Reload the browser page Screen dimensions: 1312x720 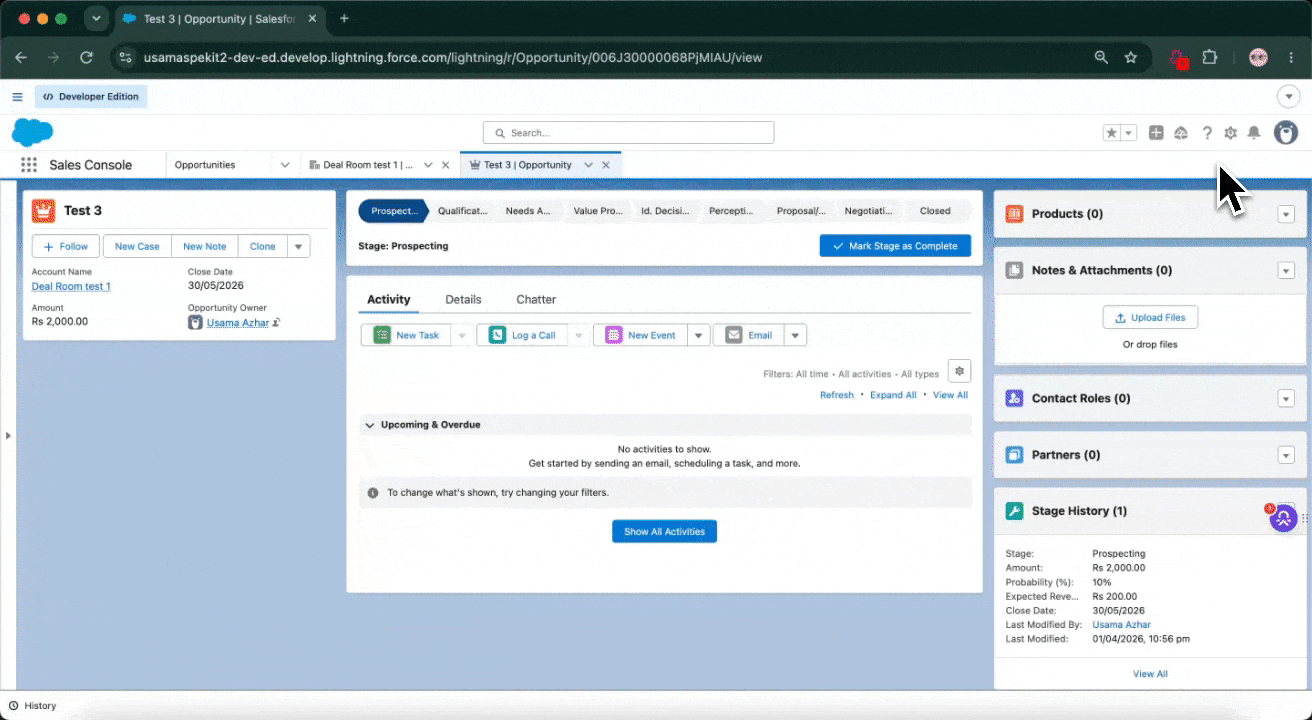tap(87, 57)
